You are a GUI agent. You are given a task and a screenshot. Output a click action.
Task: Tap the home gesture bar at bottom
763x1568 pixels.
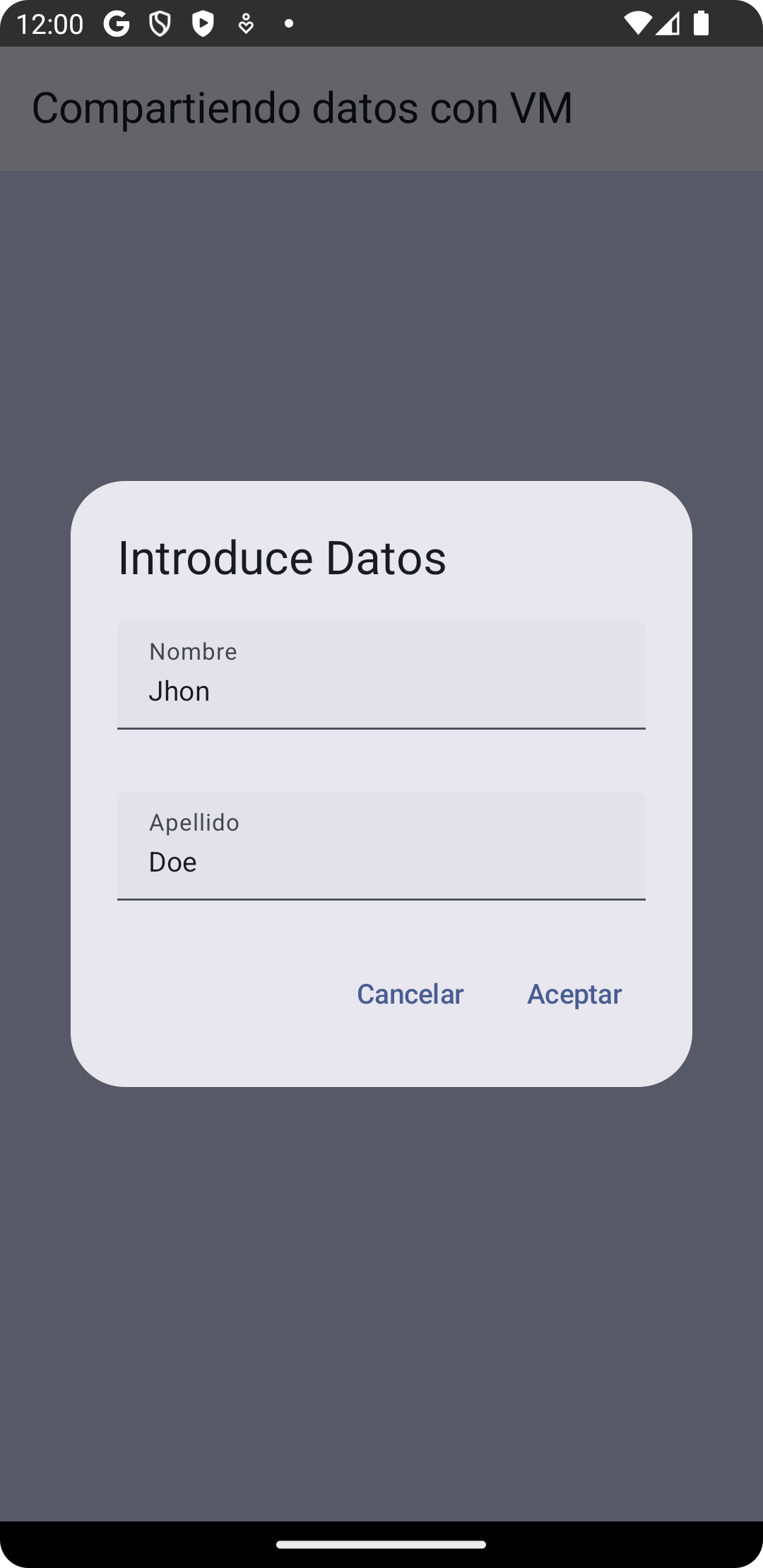381,1545
